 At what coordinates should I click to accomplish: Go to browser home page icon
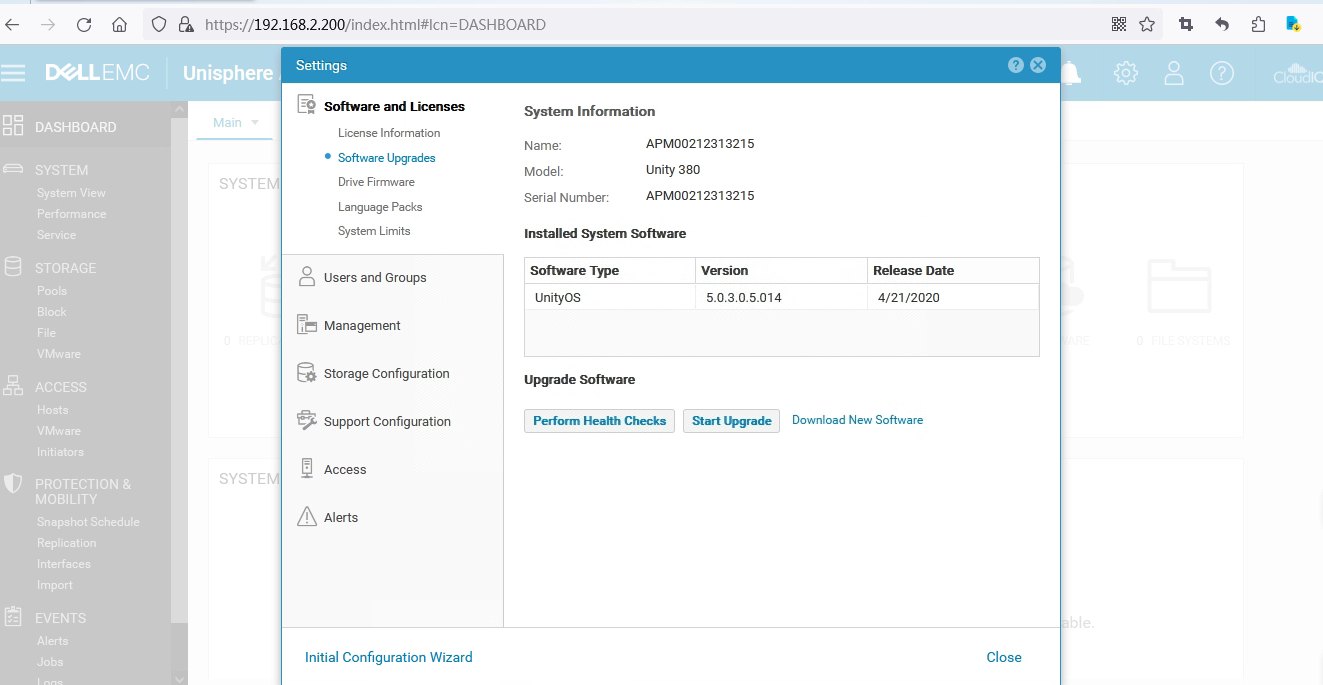[119, 25]
